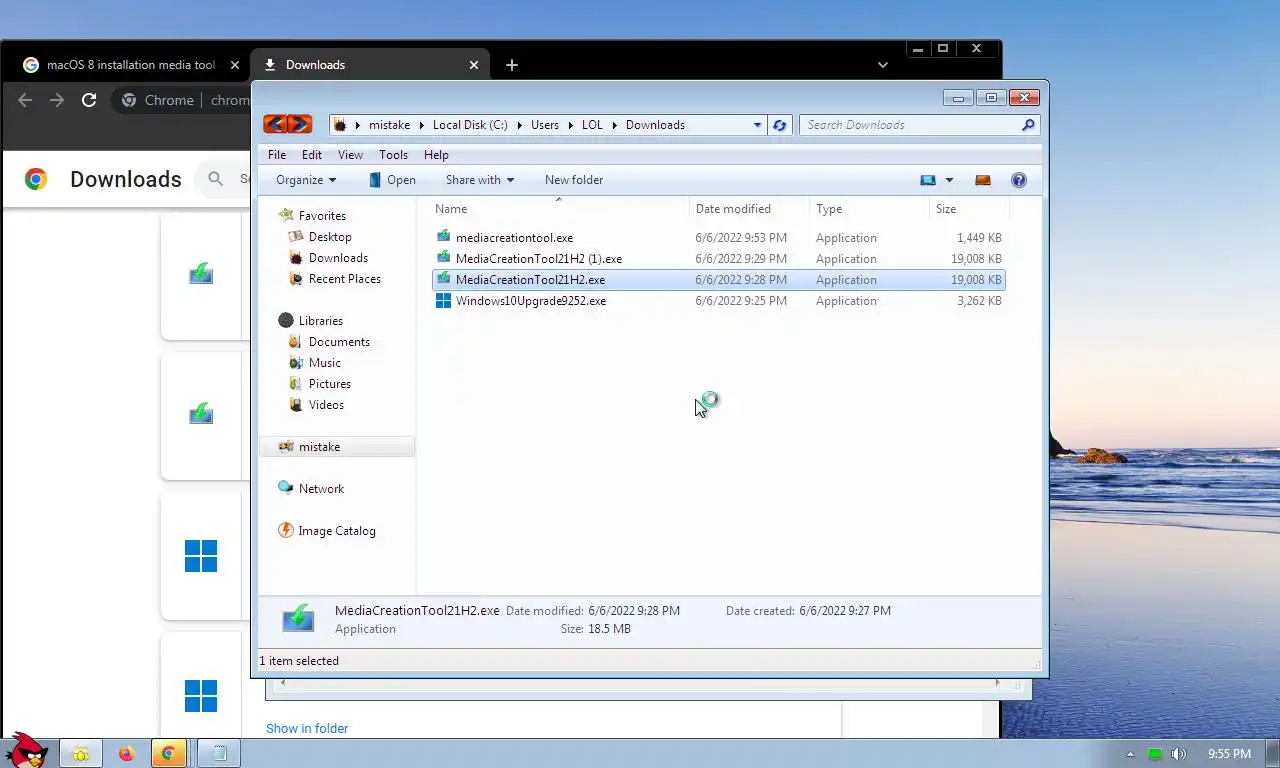Viewport: 1280px width, 768px height.
Task: Click the Open button in Explorer toolbar
Action: click(x=392, y=180)
